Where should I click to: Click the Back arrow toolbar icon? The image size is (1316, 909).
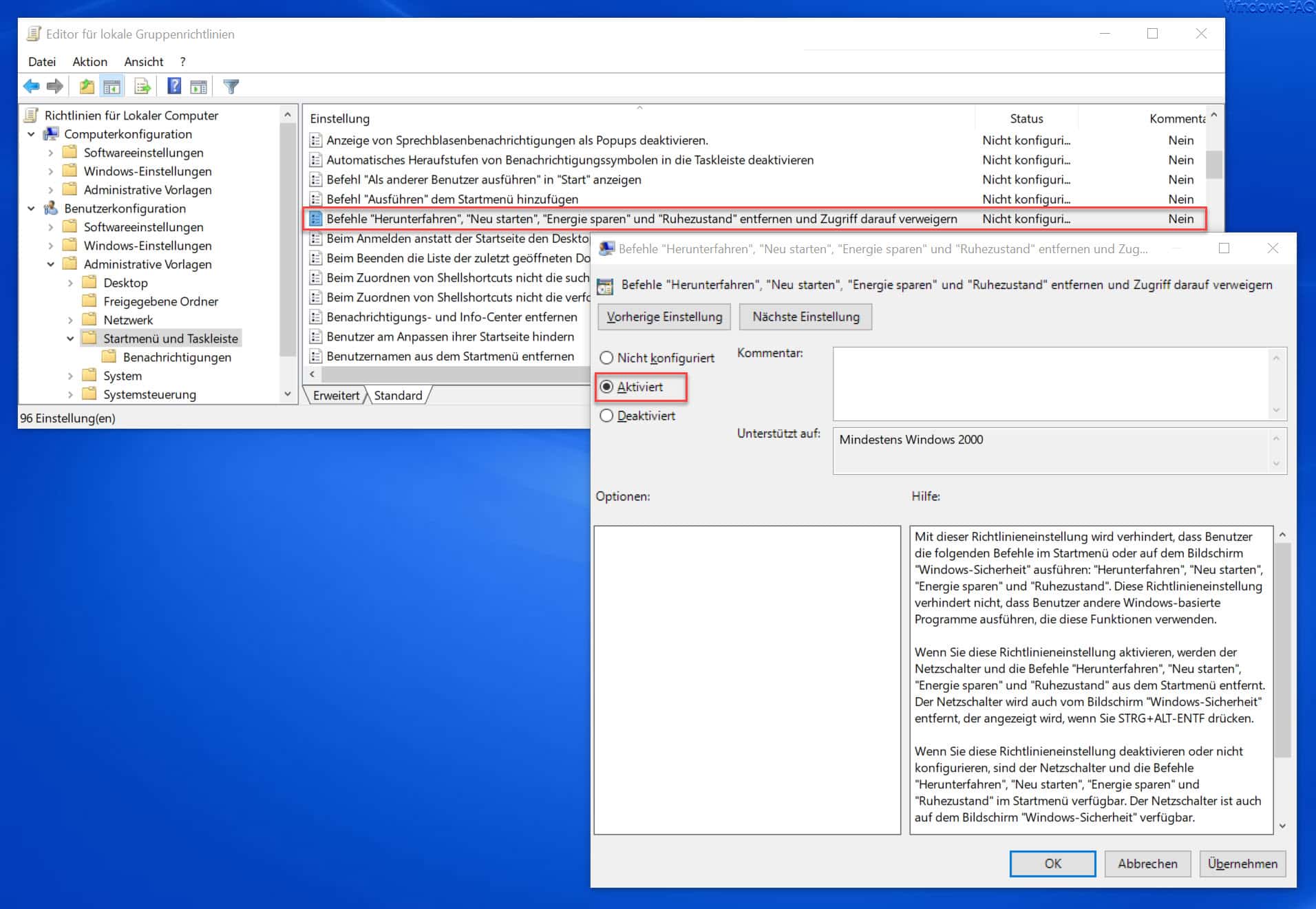tap(31, 86)
